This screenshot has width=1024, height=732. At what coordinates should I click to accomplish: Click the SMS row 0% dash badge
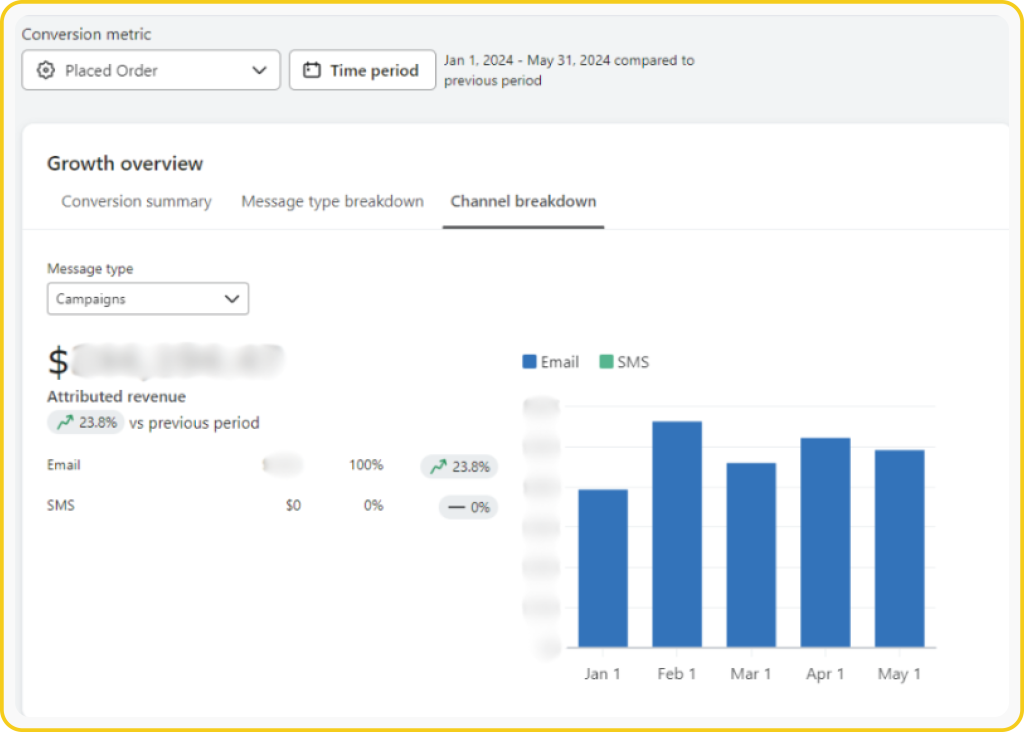point(468,507)
